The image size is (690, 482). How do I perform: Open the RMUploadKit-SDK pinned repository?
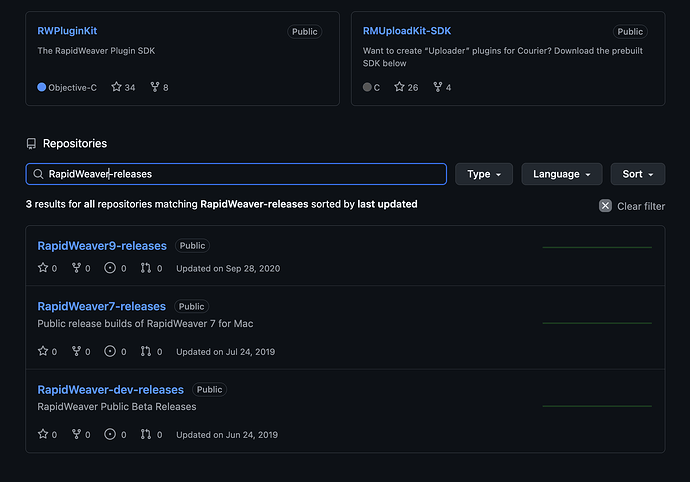tap(407, 32)
